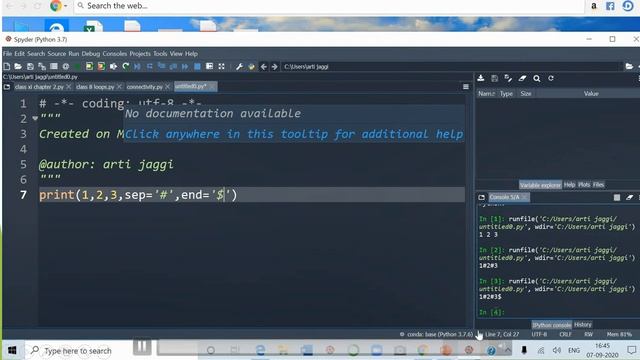640x360 pixels.
Task: Open the Edit menu
Action: [x=20, y=53]
